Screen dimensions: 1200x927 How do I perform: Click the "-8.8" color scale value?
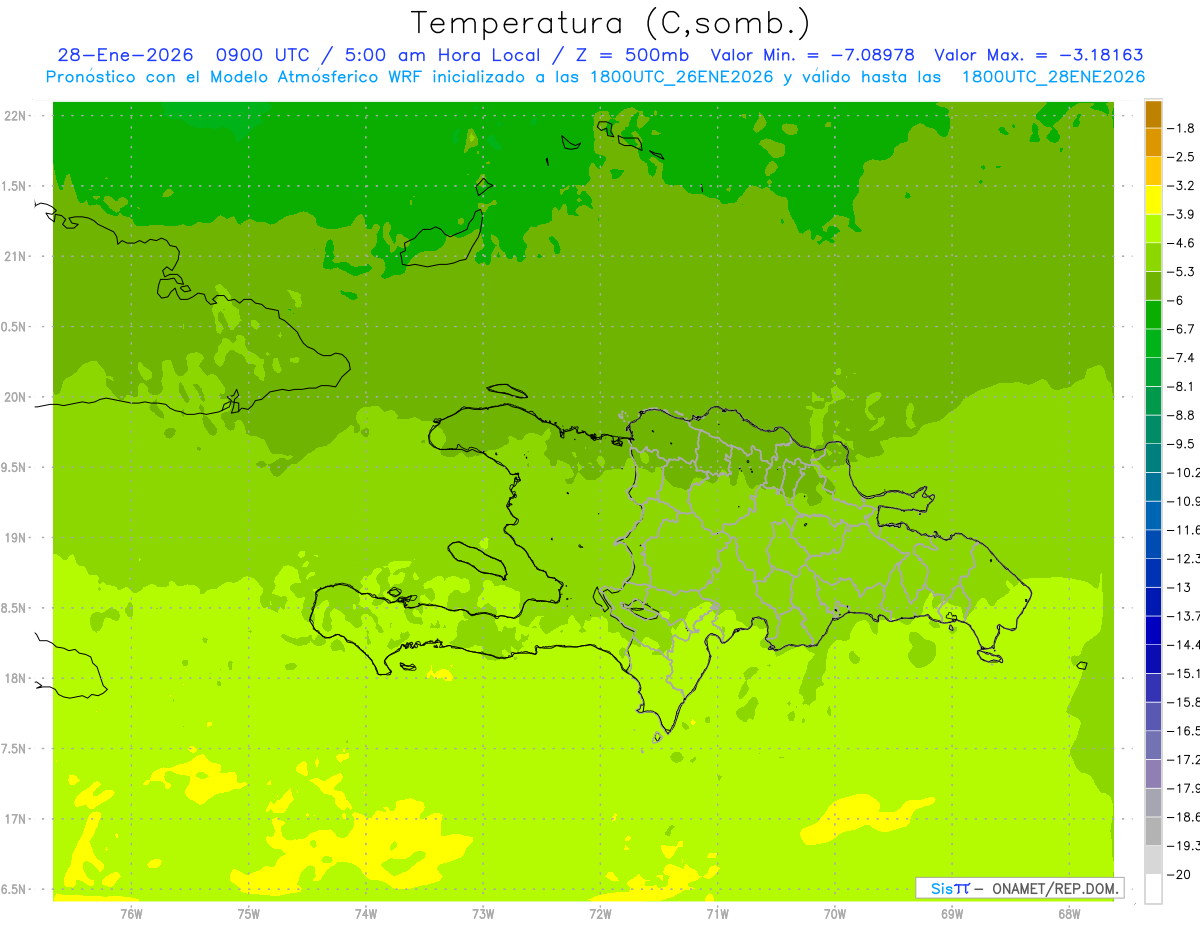(x=1181, y=415)
